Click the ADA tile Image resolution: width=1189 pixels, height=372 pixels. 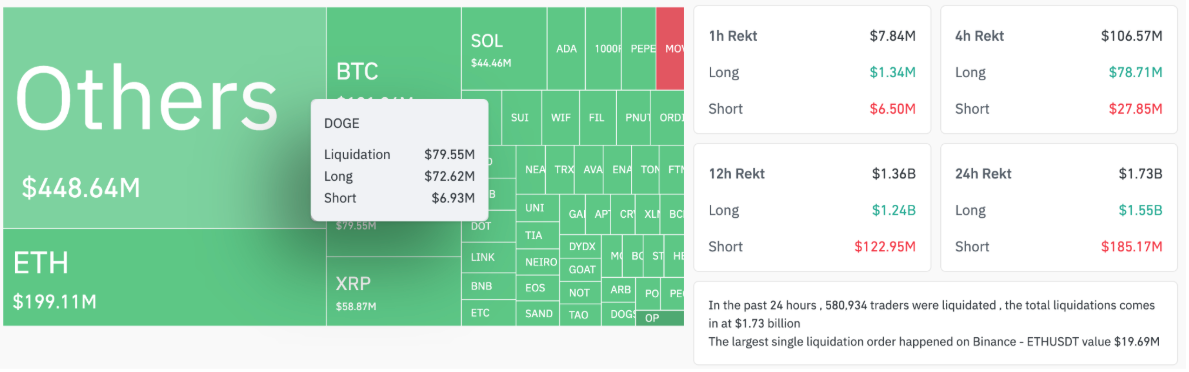pos(566,48)
